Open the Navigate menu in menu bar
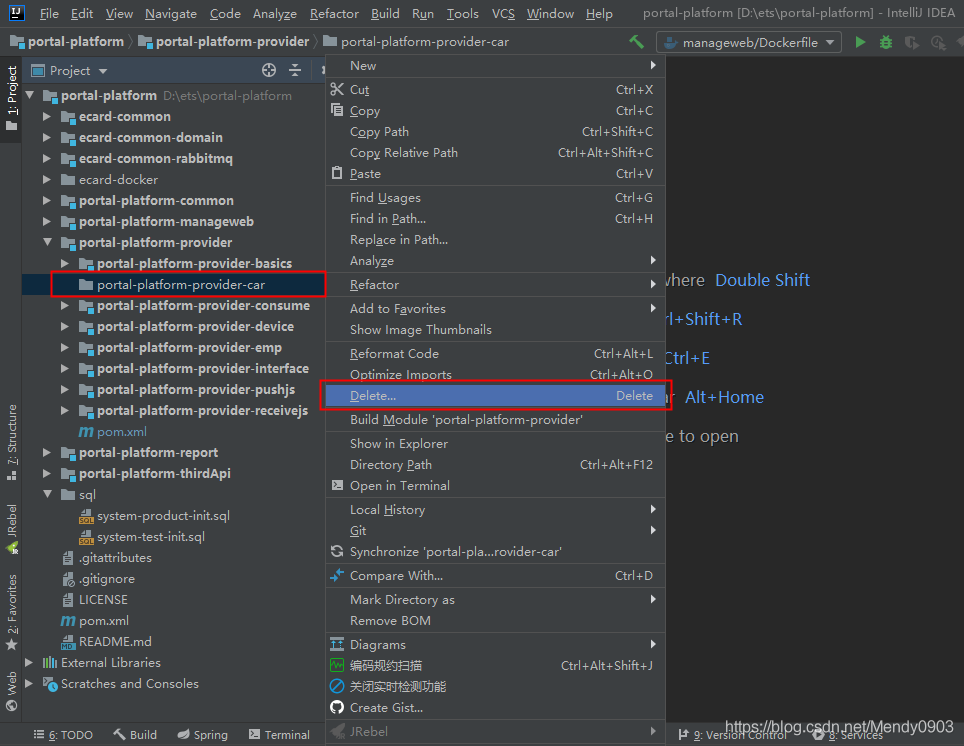The height and width of the screenshot is (746, 964). [170, 14]
